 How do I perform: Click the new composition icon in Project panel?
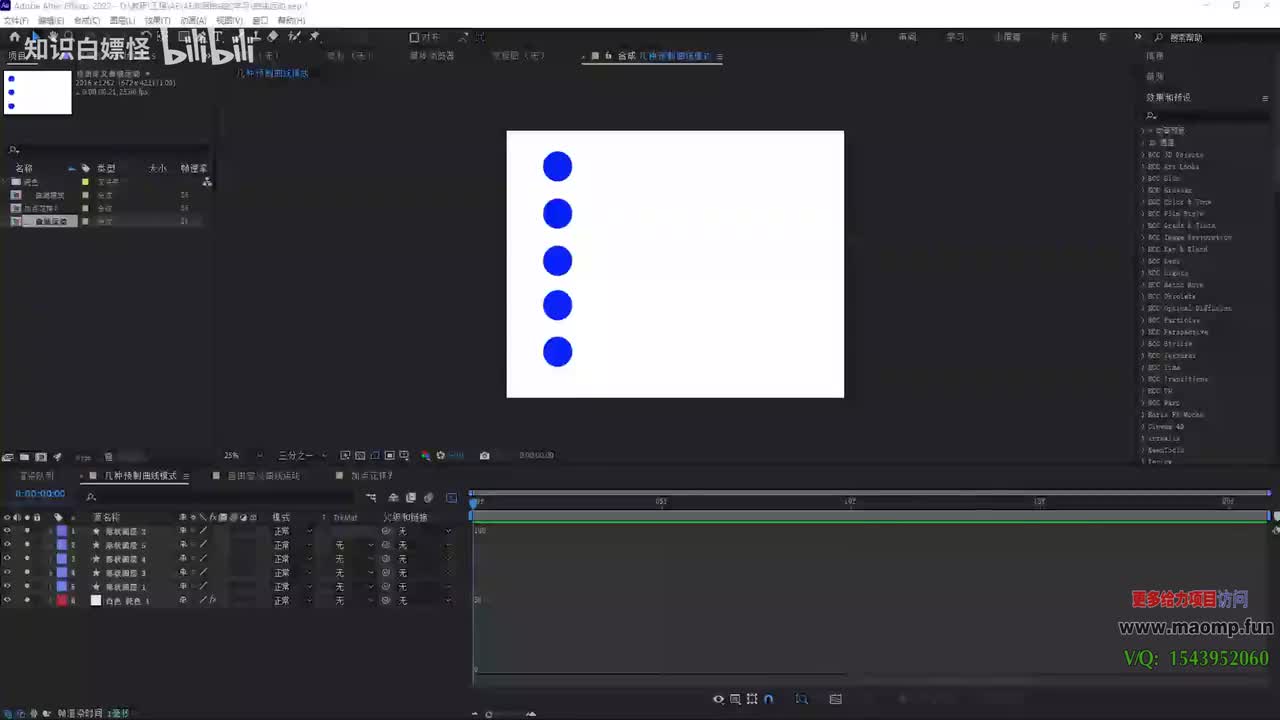(x=41, y=457)
